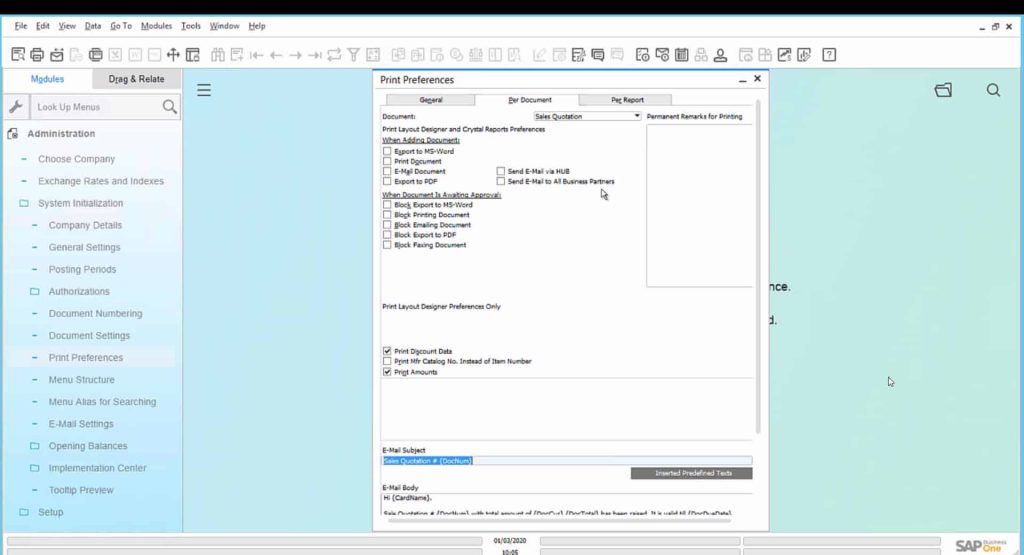Screen dimensions: 1024x555
Task: Open the Calendar toolbar icon
Action: tap(682, 55)
